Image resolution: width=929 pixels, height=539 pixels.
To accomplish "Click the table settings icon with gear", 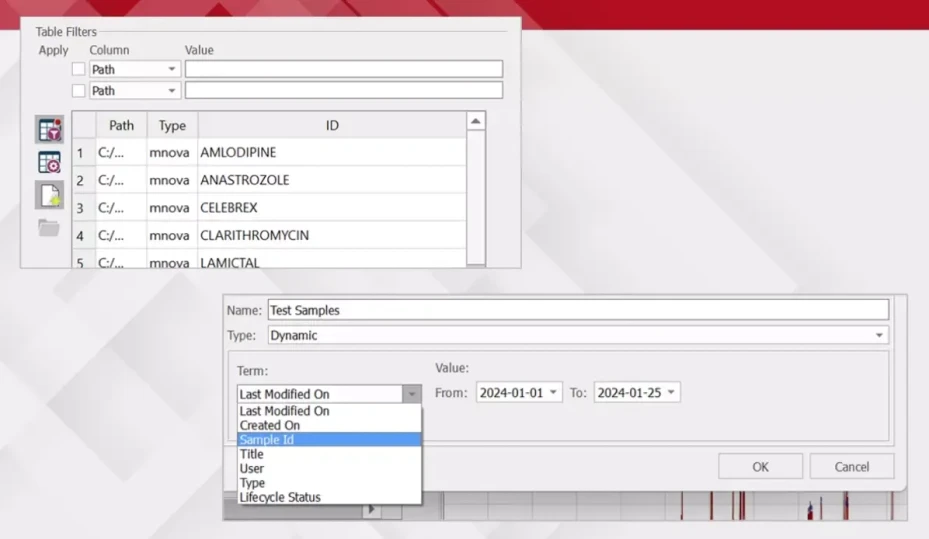I will tap(49, 162).
